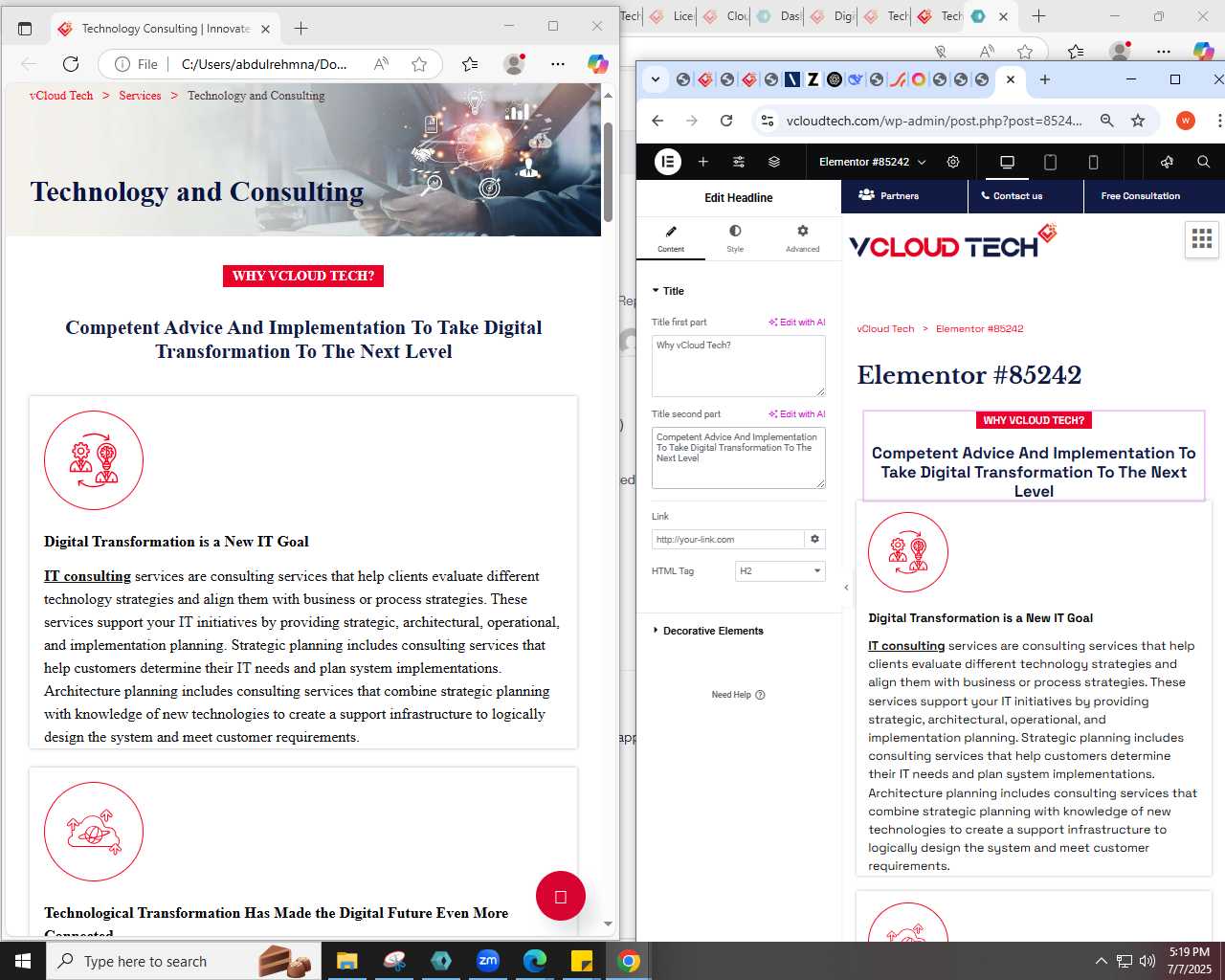
Task: Open the grid menu icon beside vCloud Tech logo
Action: tap(1202, 239)
